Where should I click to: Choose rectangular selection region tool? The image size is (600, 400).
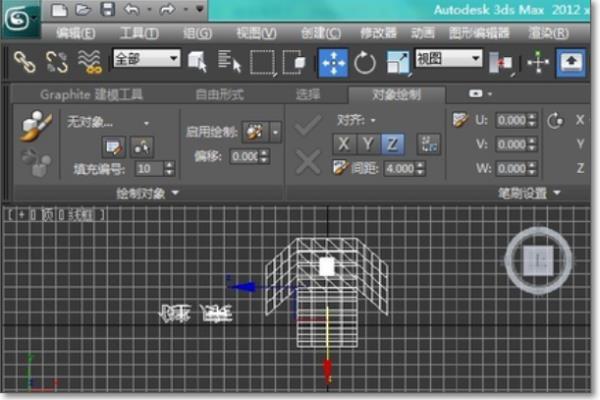click(x=263, y=62)
